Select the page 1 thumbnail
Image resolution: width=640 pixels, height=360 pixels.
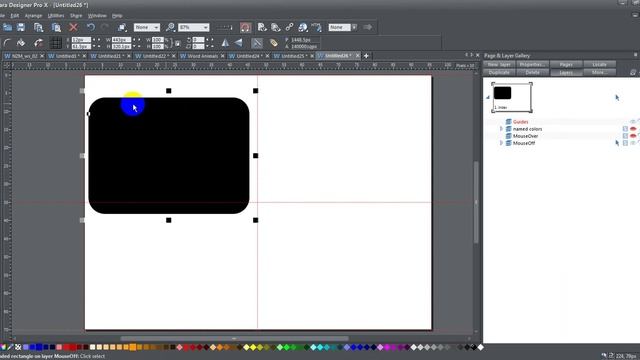coord(512,98)
